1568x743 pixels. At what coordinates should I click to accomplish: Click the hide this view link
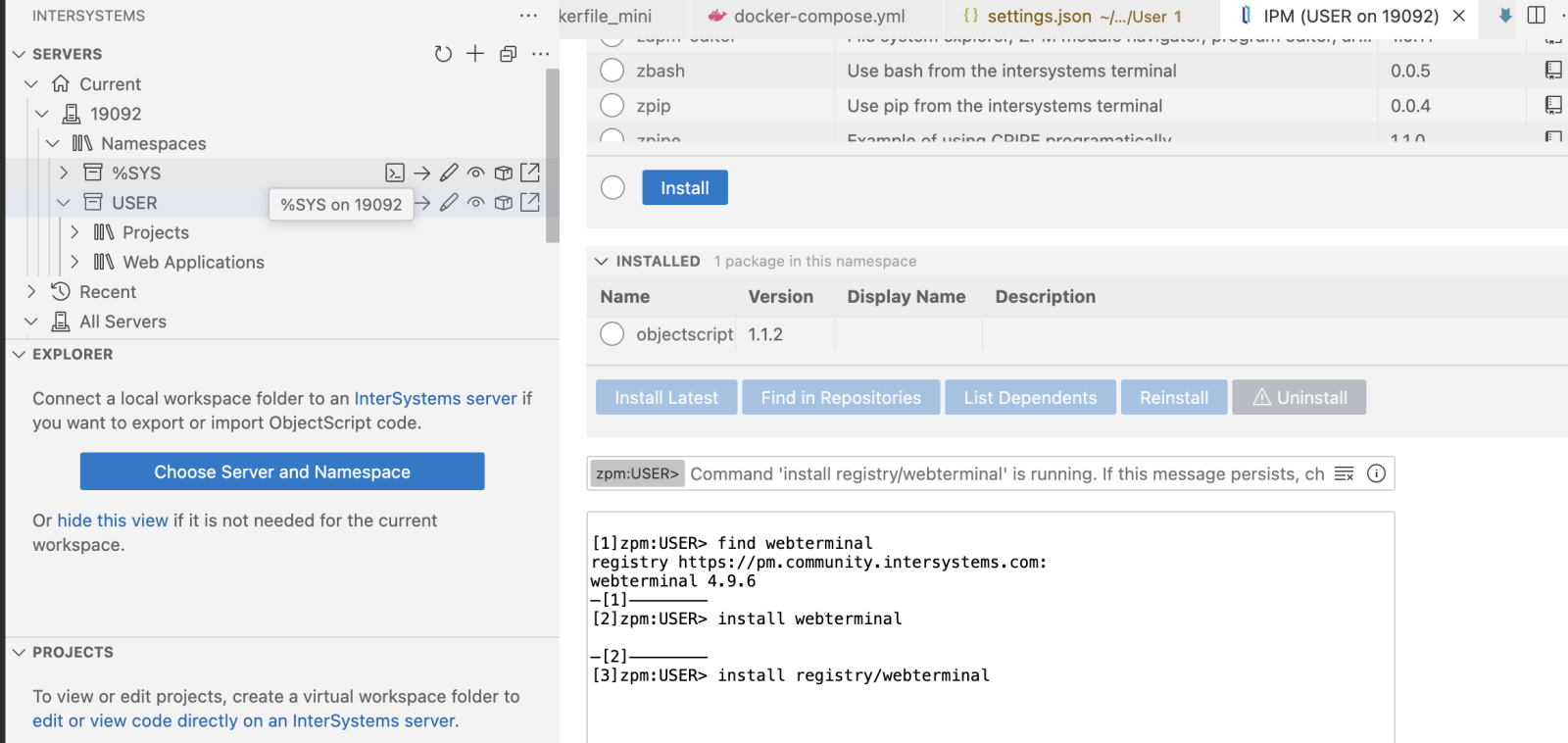[x=113, y=520]
